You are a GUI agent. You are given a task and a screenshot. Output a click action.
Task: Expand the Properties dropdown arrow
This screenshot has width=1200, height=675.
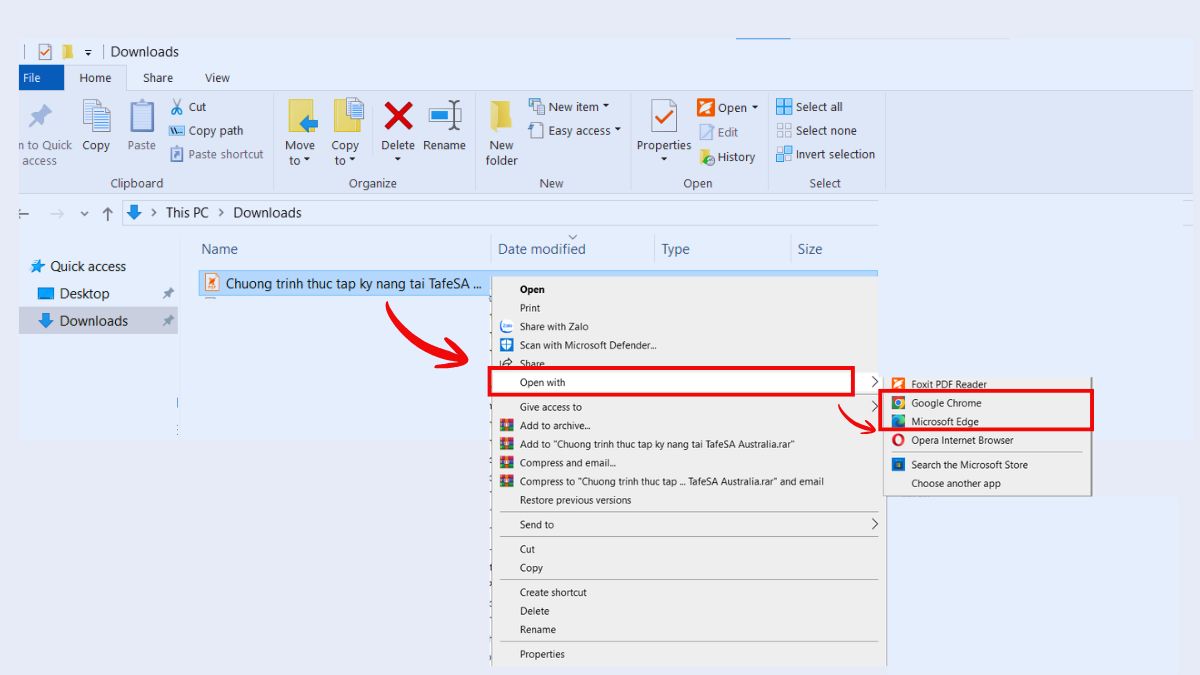pos(664,160)
